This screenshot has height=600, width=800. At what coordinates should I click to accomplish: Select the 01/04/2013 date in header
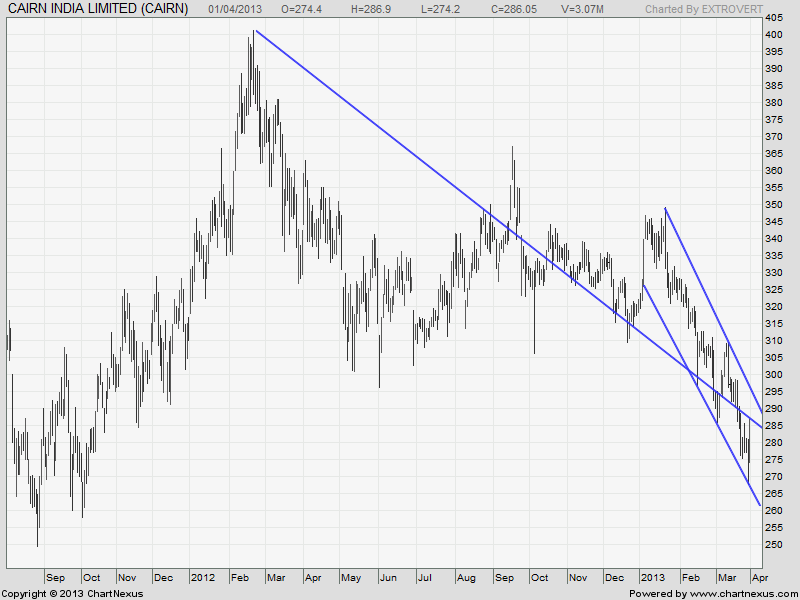(x=235, y=9)
